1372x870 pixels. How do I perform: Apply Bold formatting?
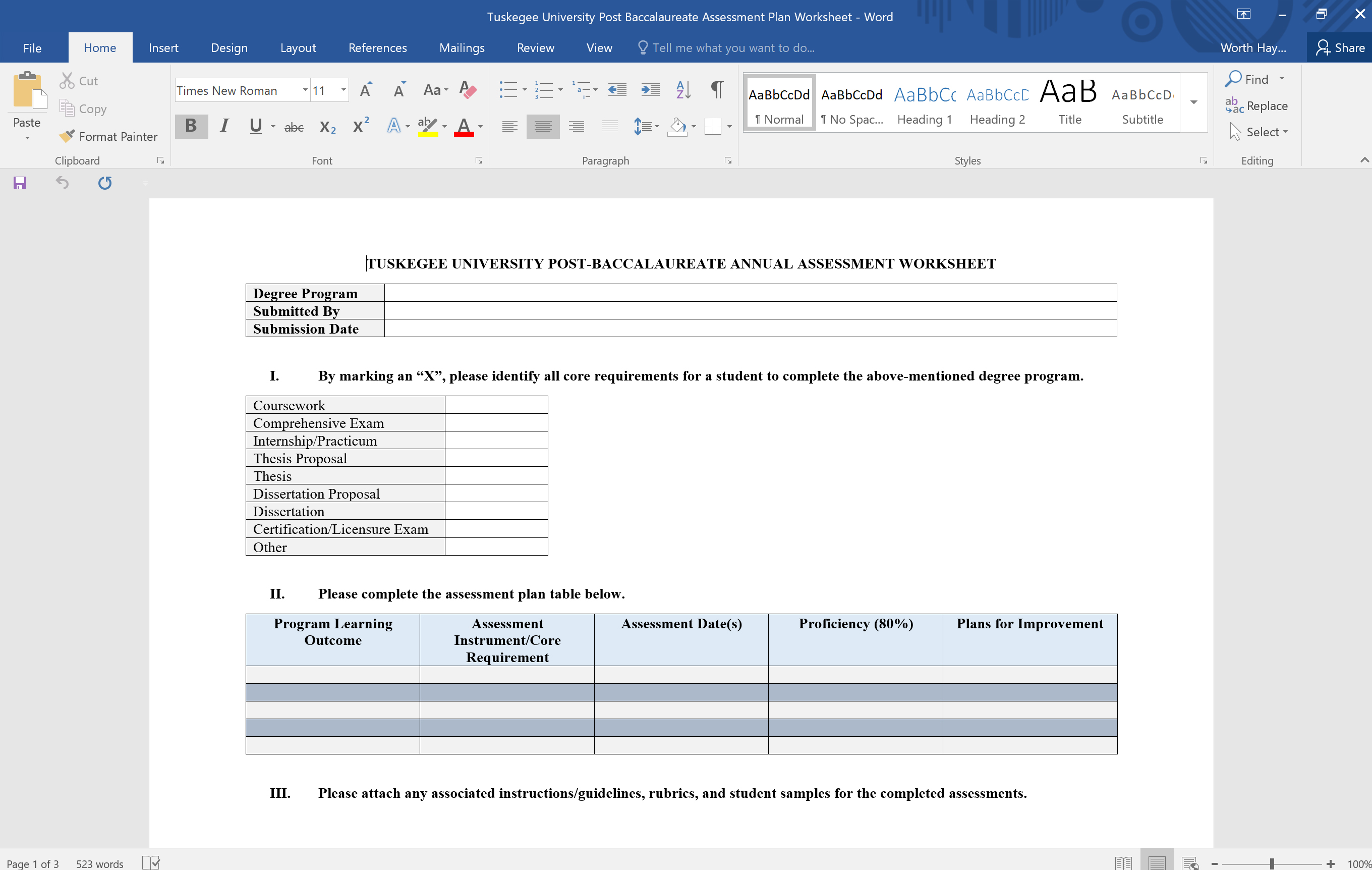pos(191,127)
